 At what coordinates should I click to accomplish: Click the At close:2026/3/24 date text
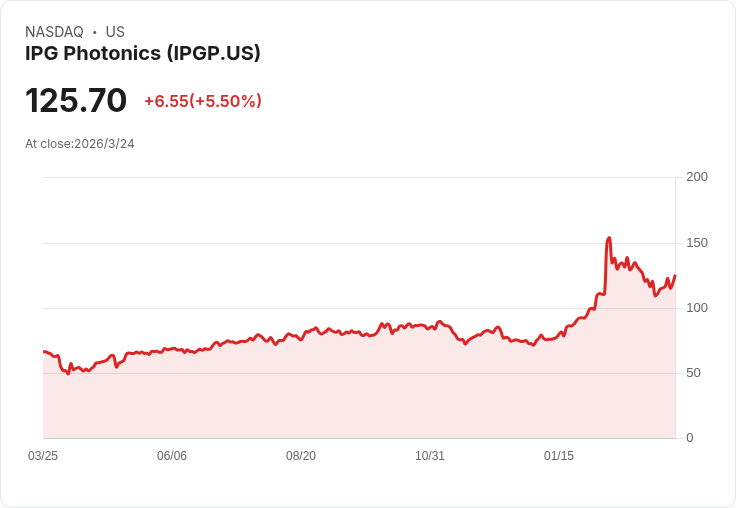point(80,144)
